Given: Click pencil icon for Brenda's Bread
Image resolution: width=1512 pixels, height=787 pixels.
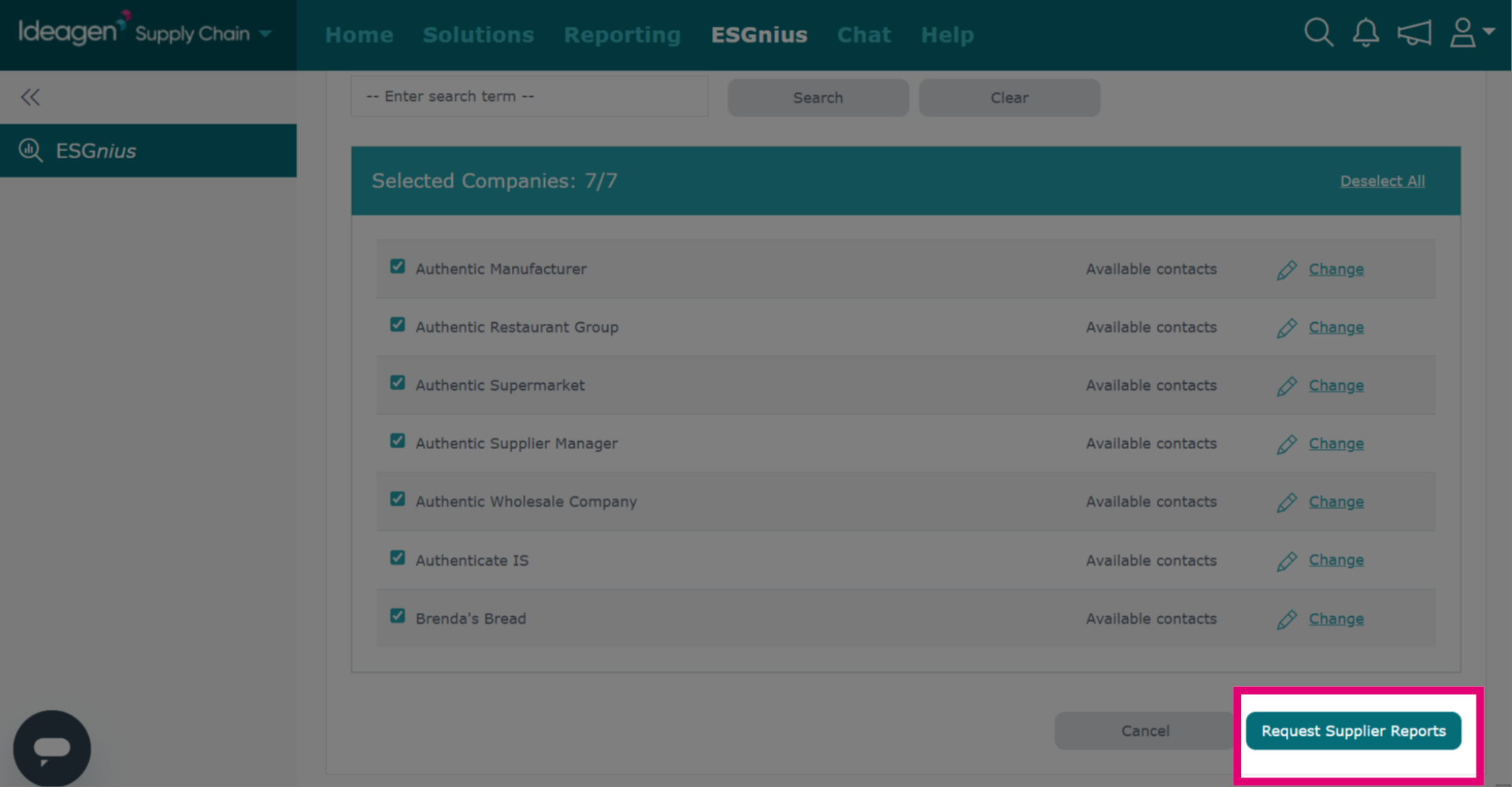Looking at the screenshot, I should 1287,620.
